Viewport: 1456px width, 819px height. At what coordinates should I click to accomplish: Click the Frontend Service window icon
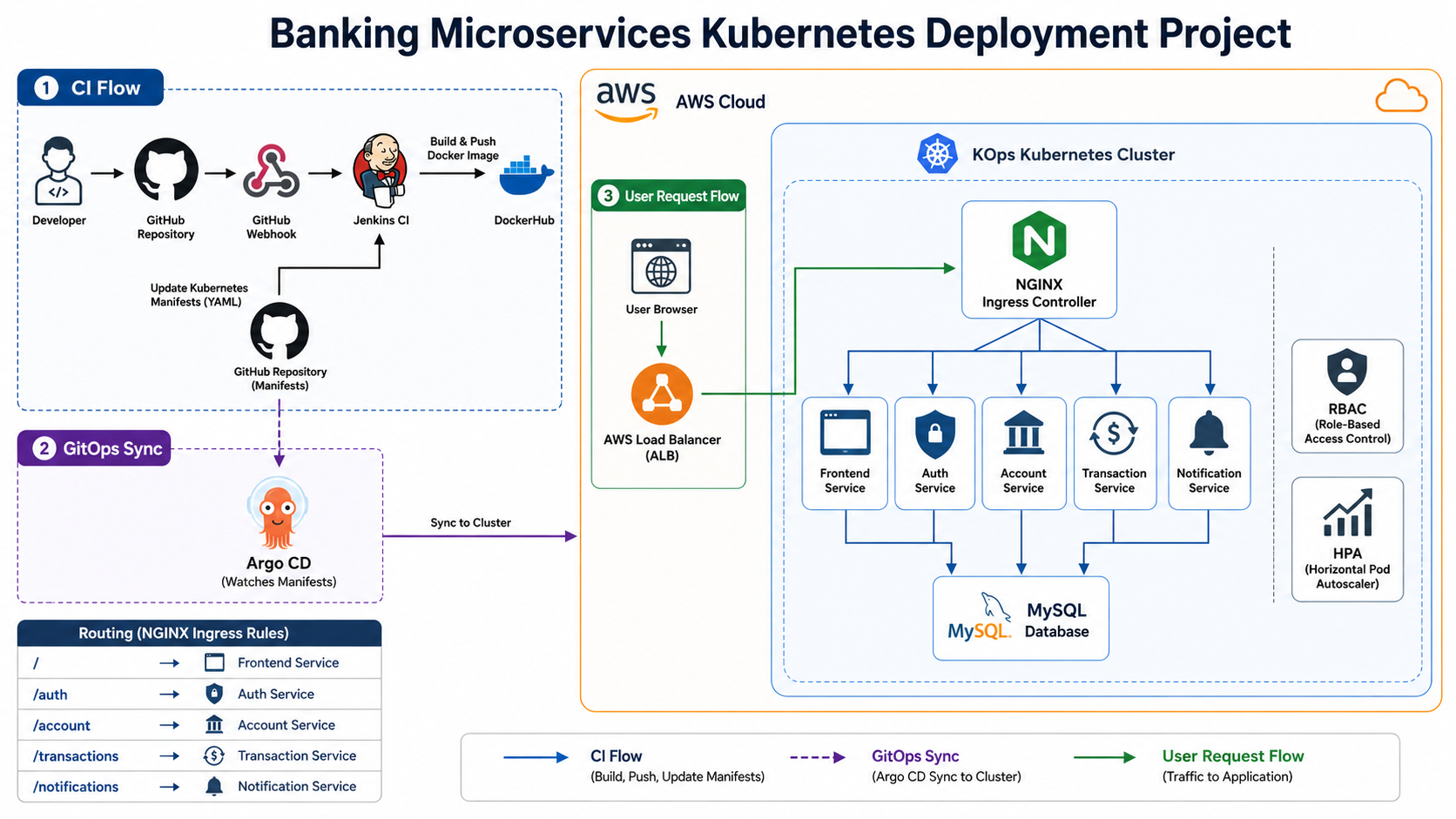tap(845, 433)
